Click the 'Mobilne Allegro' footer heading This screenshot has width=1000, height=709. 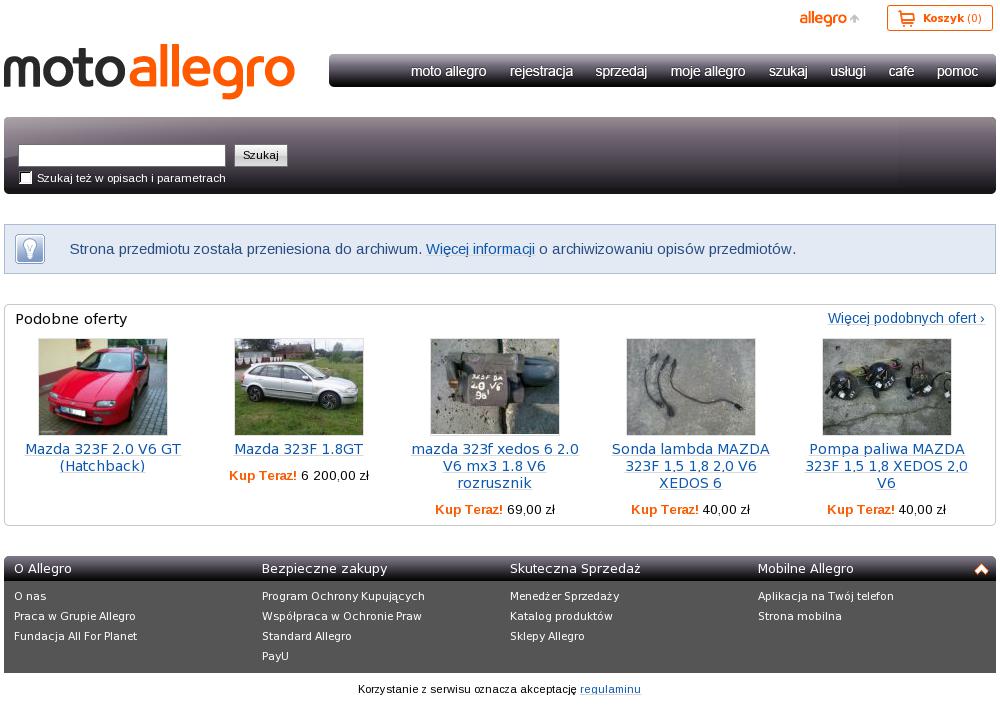805,569
